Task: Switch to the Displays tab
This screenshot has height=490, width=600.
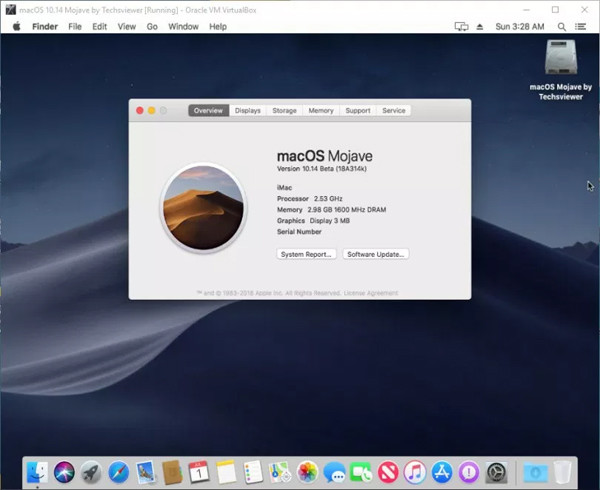Action: 248,111
